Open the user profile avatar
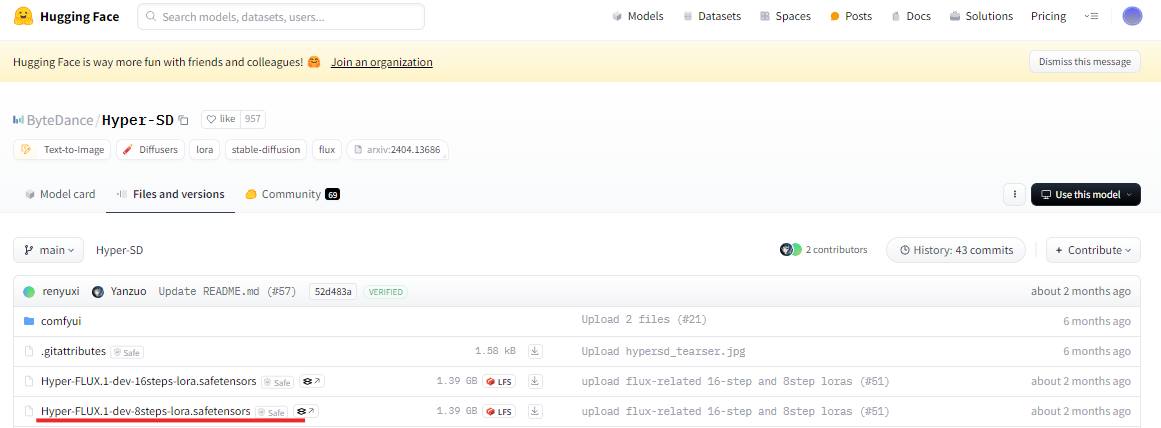The height and width of the screenshot is (428, 1161). click(1132, 16)
